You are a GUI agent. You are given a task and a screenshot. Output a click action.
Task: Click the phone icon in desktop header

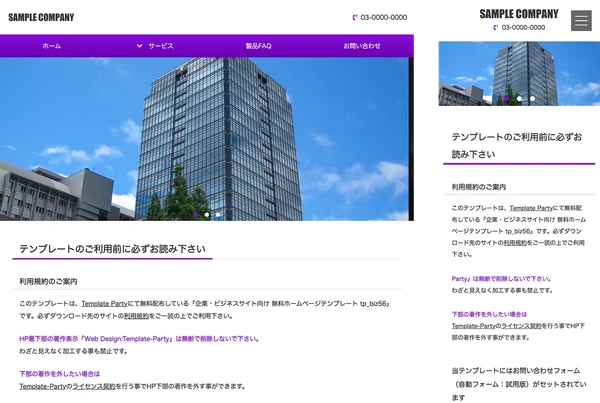[355, 17]
